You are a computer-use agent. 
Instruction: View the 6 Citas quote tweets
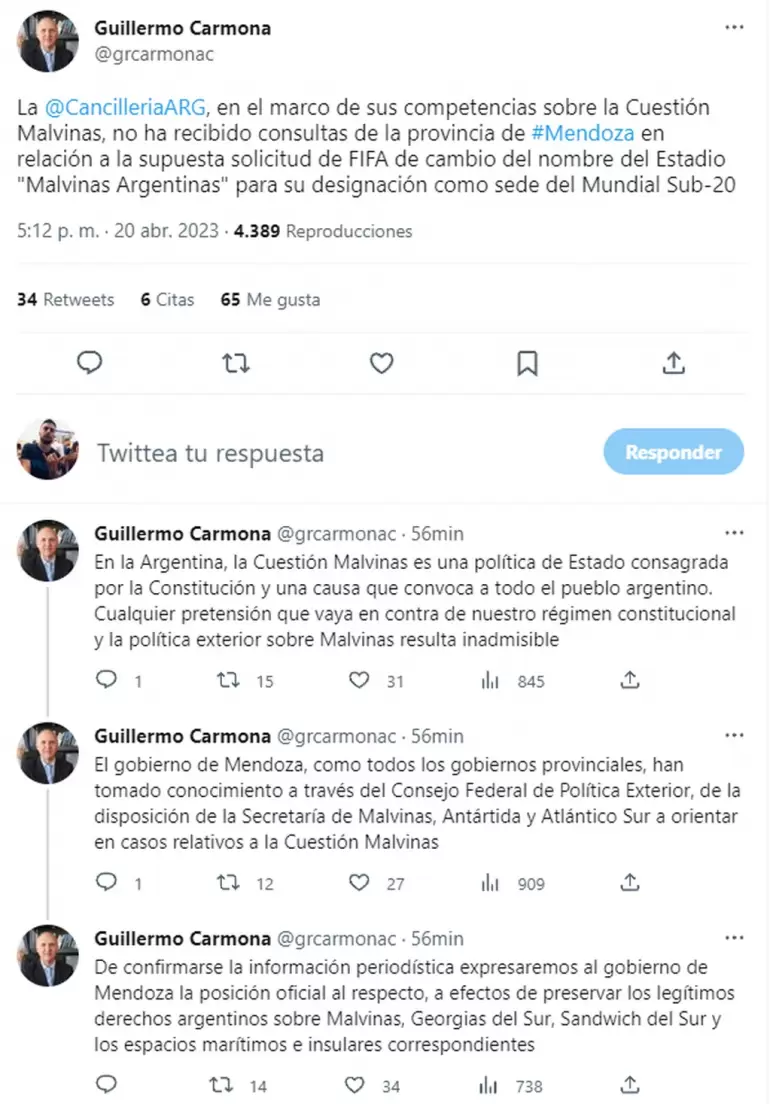166,299
